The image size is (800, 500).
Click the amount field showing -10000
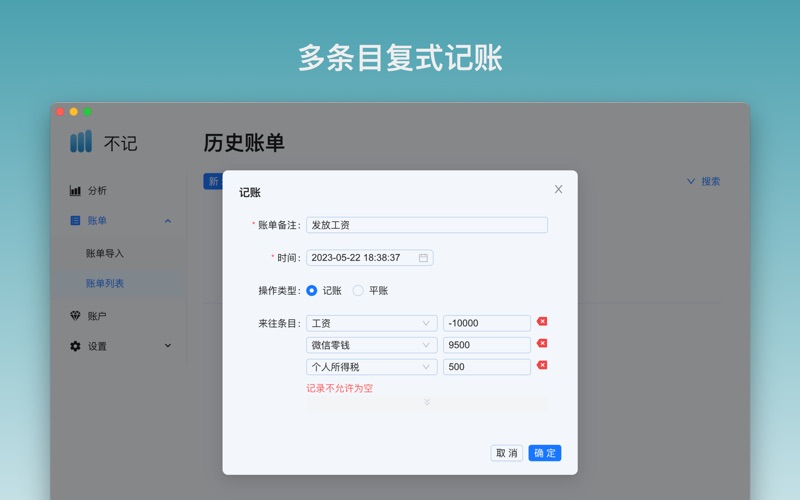click(487, 323)
